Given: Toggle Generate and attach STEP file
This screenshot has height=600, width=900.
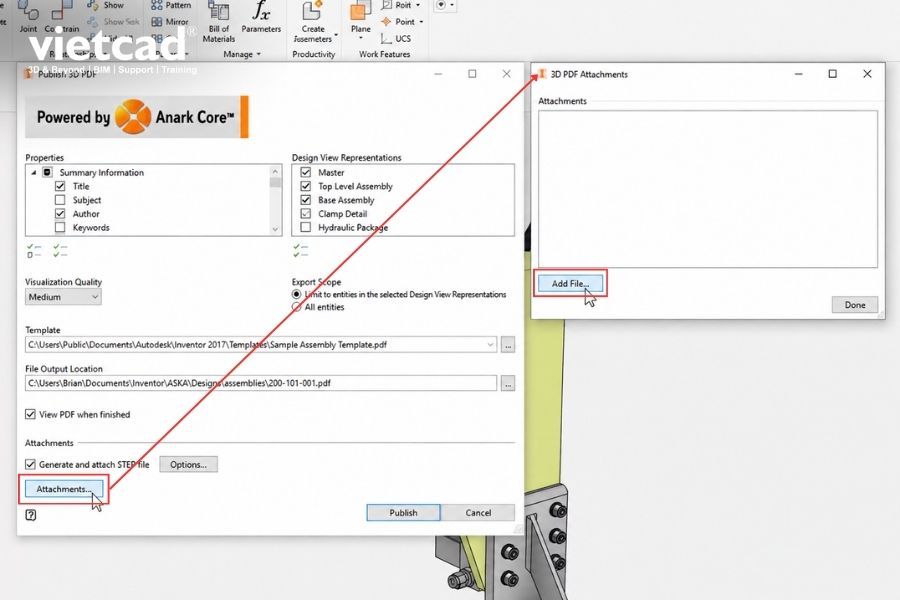Looking at the screenshot, I should coord(30,464).
